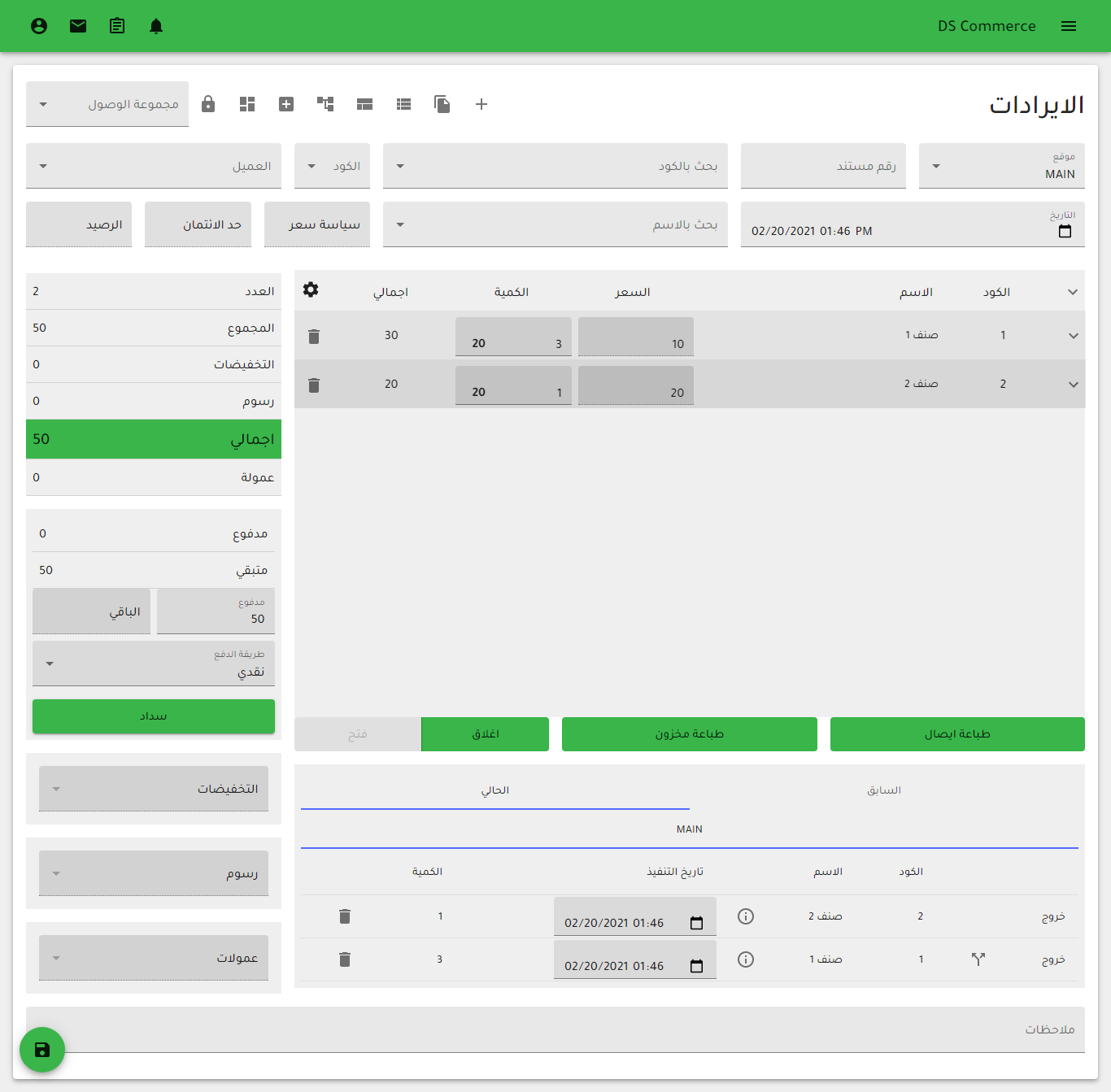Click the green save floppy button
The height and width of the screenshot is (1092, 1111).
[x=42, y=1050]
